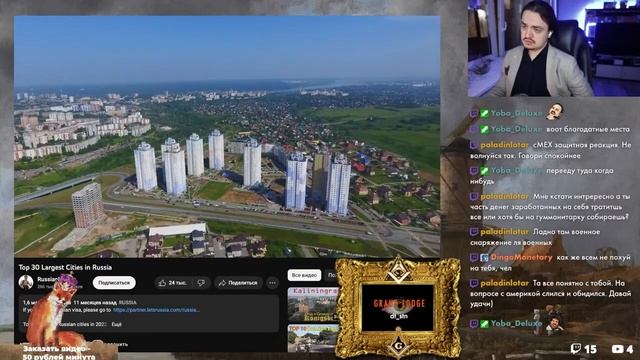Click username Yoba_Deluxe on 'перееду туда когда' message
The image size is (640, 360).
point(516,171)
